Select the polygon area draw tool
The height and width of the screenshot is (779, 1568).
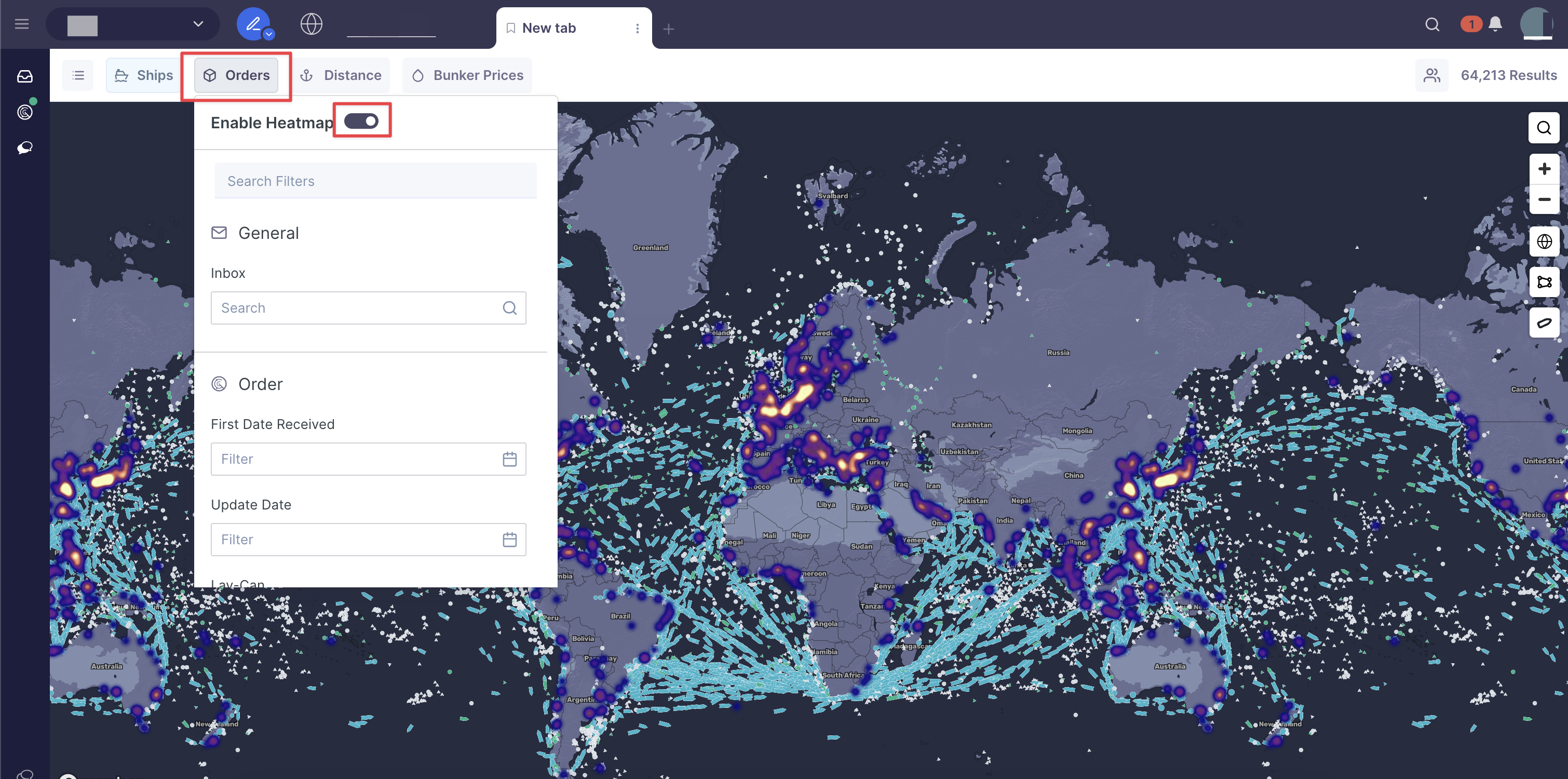coord(1544,282)
